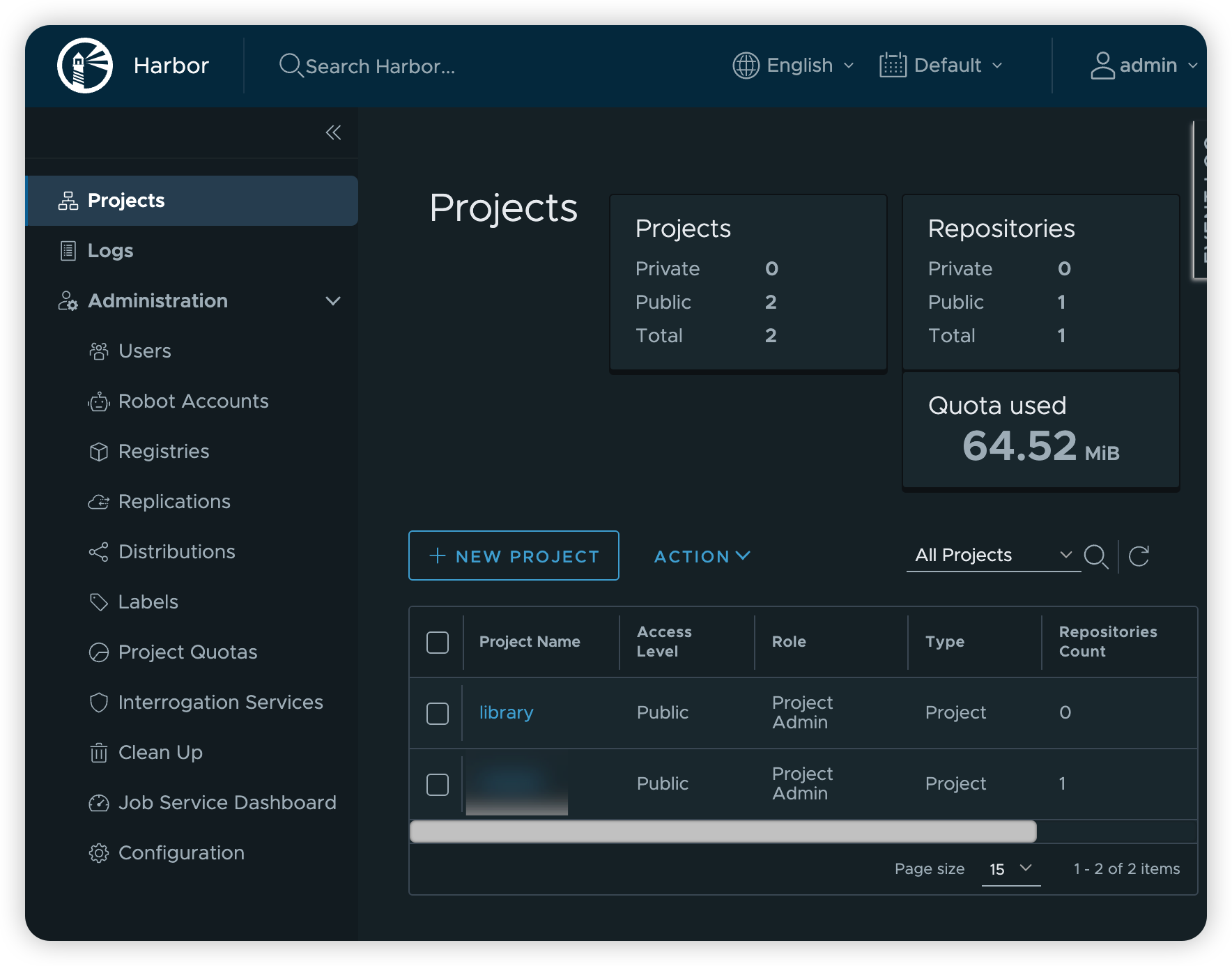Click the '1 - 2 of 2 items' text
The height and width of the screenshot is (966, 1232).
[1127, 869]
